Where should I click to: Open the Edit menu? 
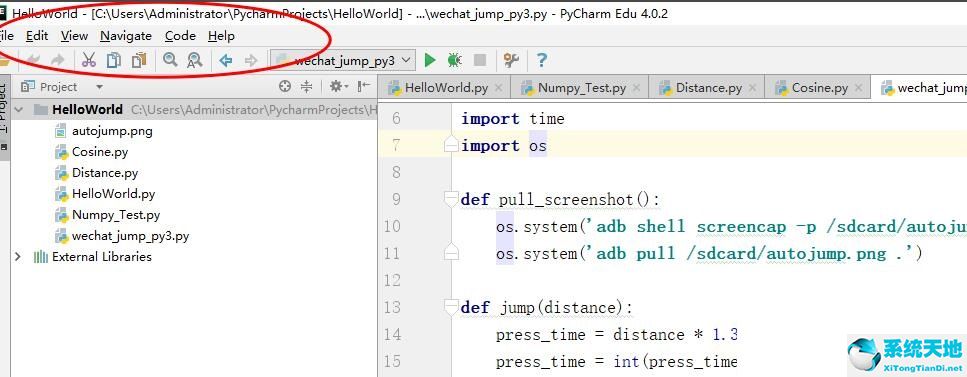(x=37, y=36)
